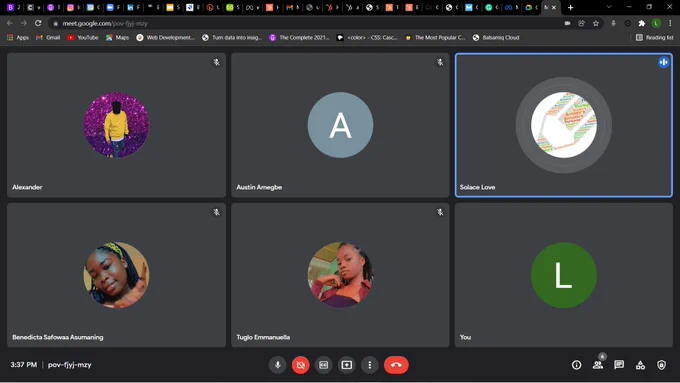Go forward in browser history
The image size is (680, 383).
(x=24, y=23)
